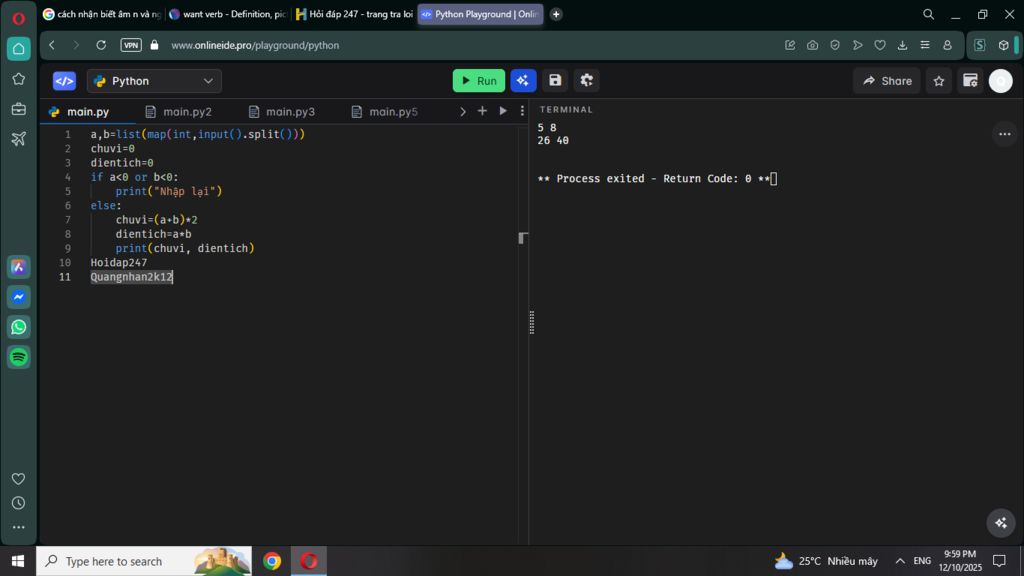Click code line 'print(chuvi, dientich)'
1024x576 pixels.
pyautogui.click(x=185, y=248)
